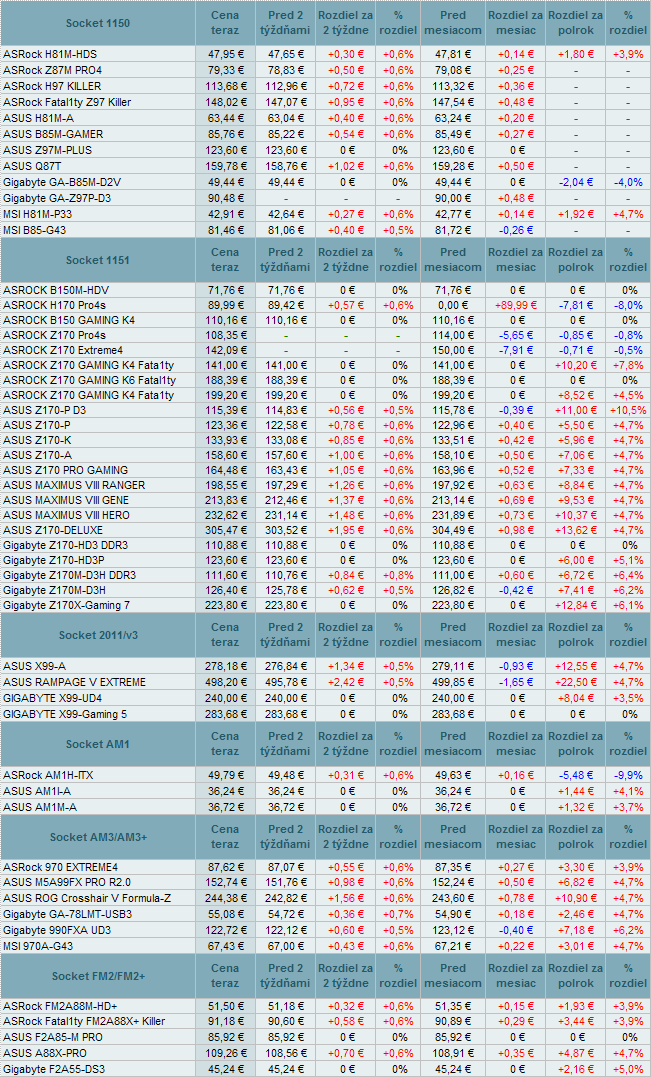Select the "ASUS X99-A" product name
The image size is (651, 1077).
(34, 666)
